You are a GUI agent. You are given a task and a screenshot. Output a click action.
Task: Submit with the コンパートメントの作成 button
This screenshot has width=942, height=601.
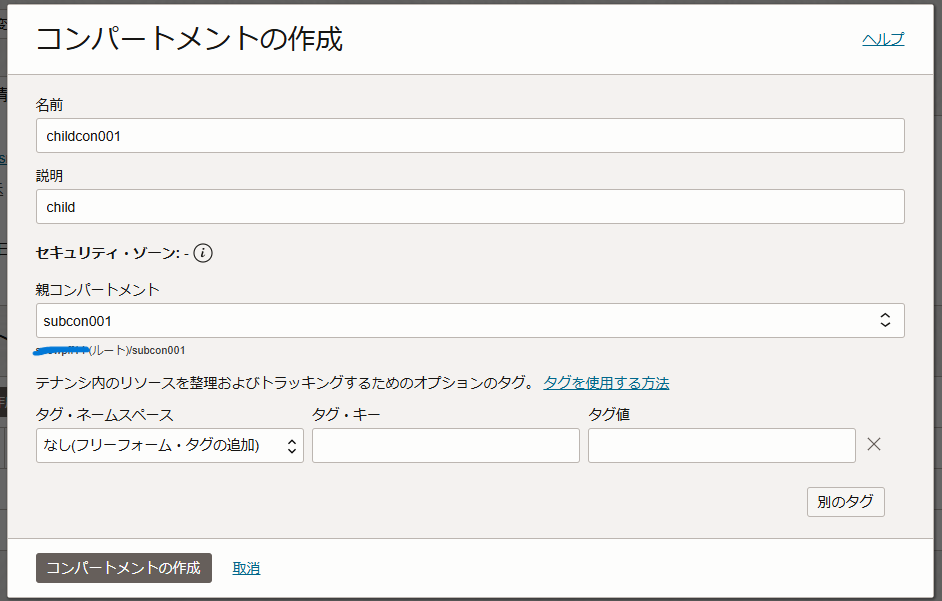pyautogui.click(x=124, y=568)
